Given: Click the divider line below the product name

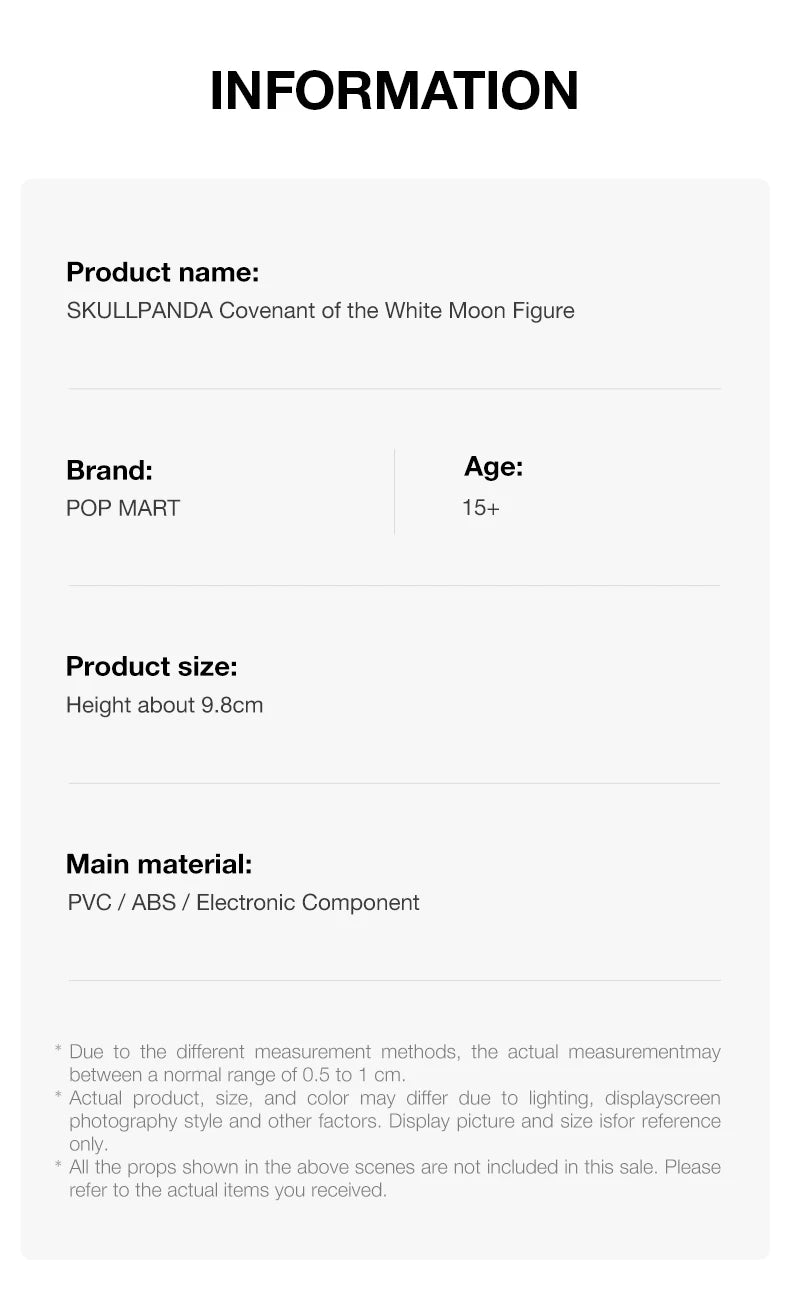Looking at the screenshot, I should tap(394, 388).
